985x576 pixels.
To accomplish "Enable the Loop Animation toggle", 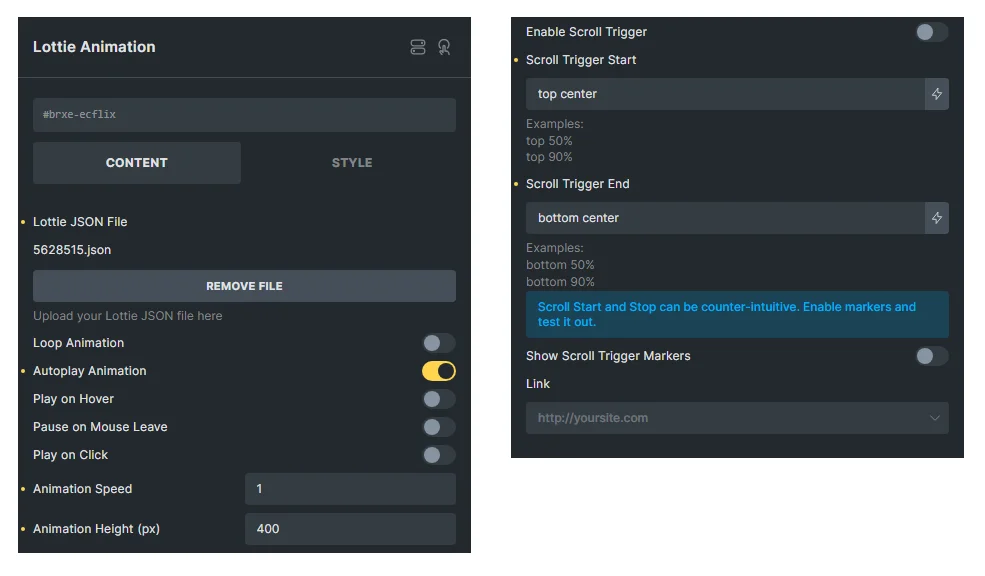I will click(438, 343).
